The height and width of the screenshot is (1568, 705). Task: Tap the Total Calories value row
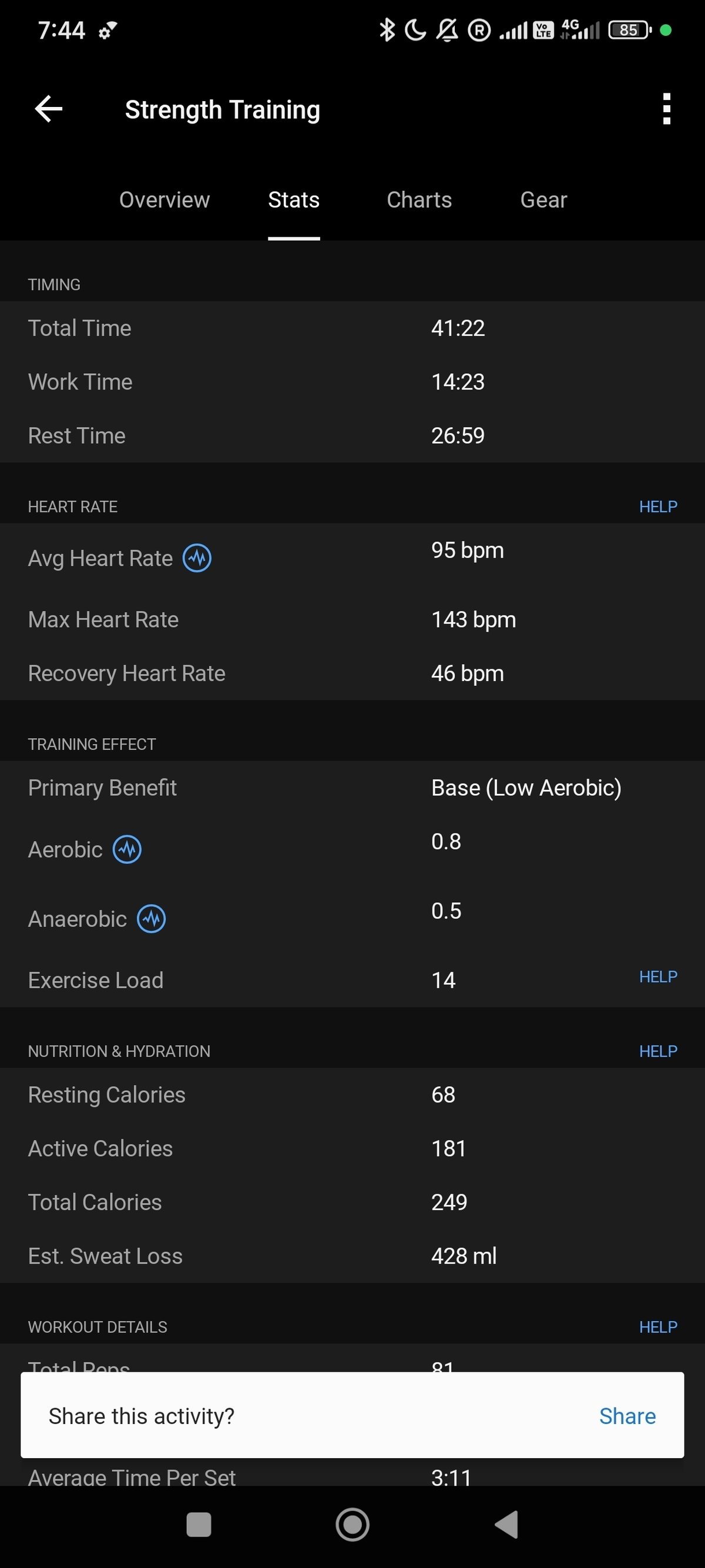pos(352,1203)
